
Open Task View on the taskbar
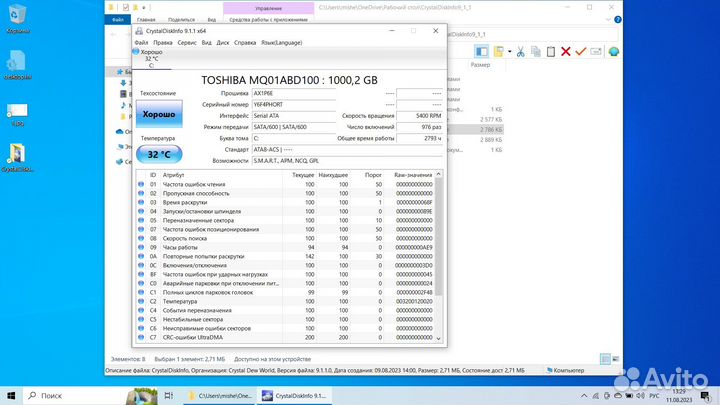click(169, 395)
